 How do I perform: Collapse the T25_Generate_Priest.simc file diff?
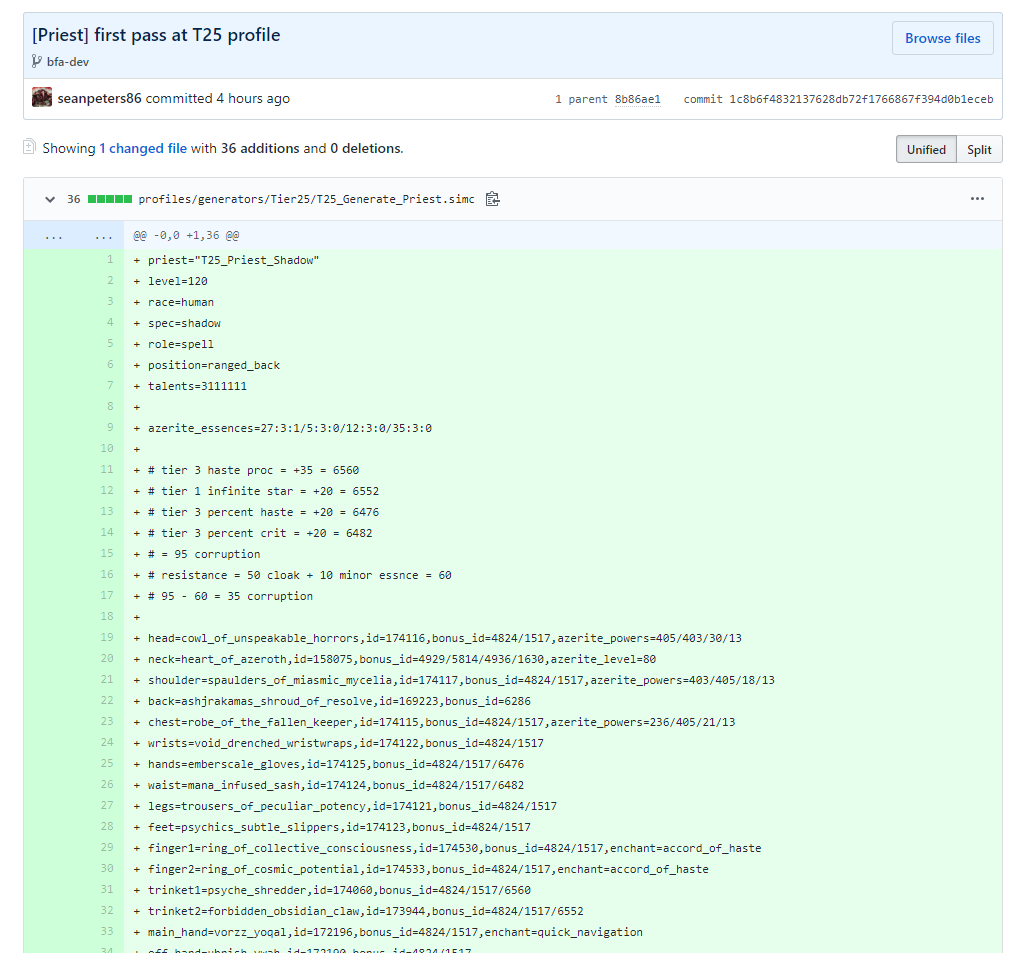pos(49,199)
